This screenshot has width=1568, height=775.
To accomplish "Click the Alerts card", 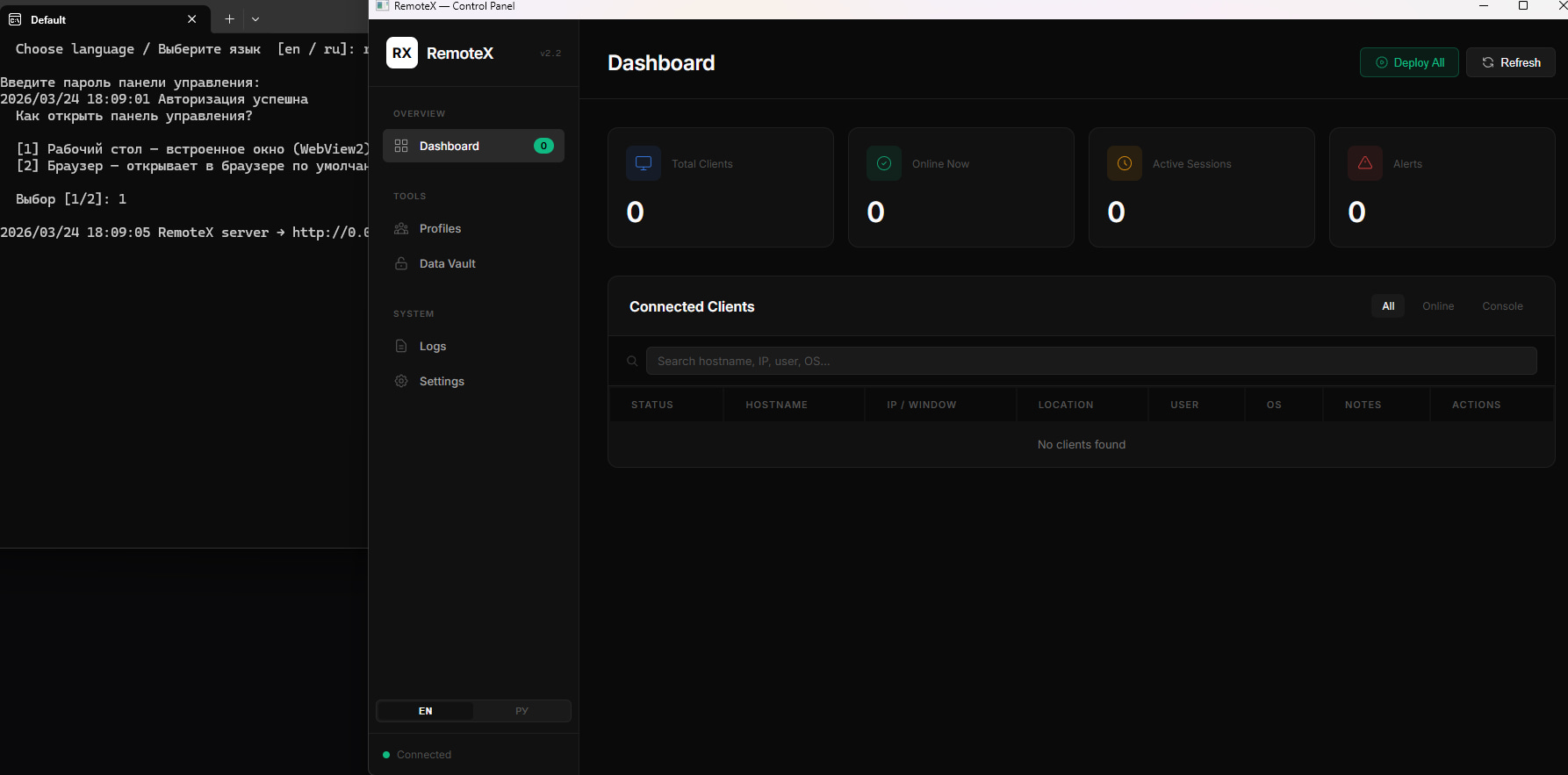I will pos(1442,187).
